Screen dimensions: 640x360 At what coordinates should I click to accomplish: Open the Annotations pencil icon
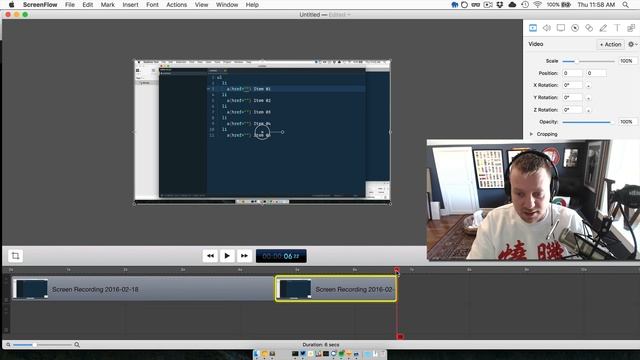603,28
